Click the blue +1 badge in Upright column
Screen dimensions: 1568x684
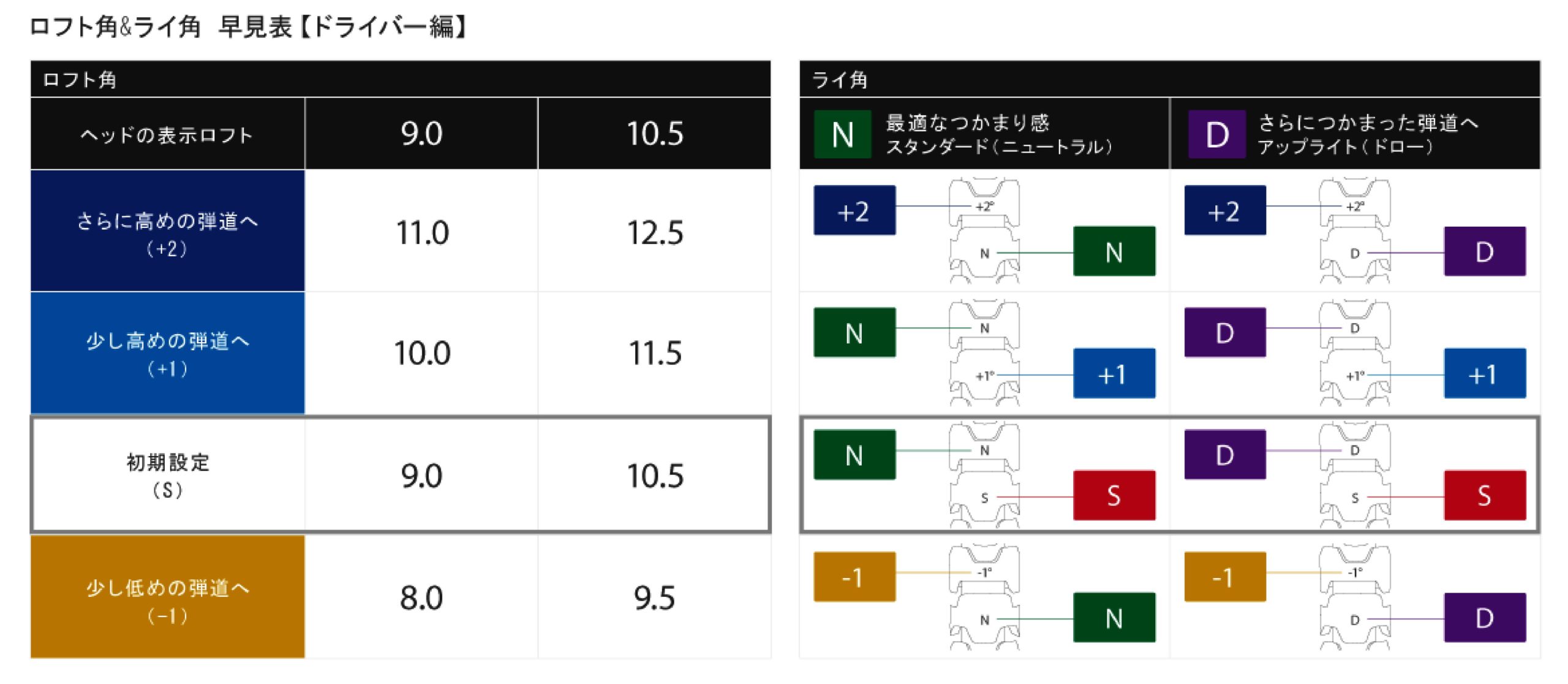(x=1485, y=373)
